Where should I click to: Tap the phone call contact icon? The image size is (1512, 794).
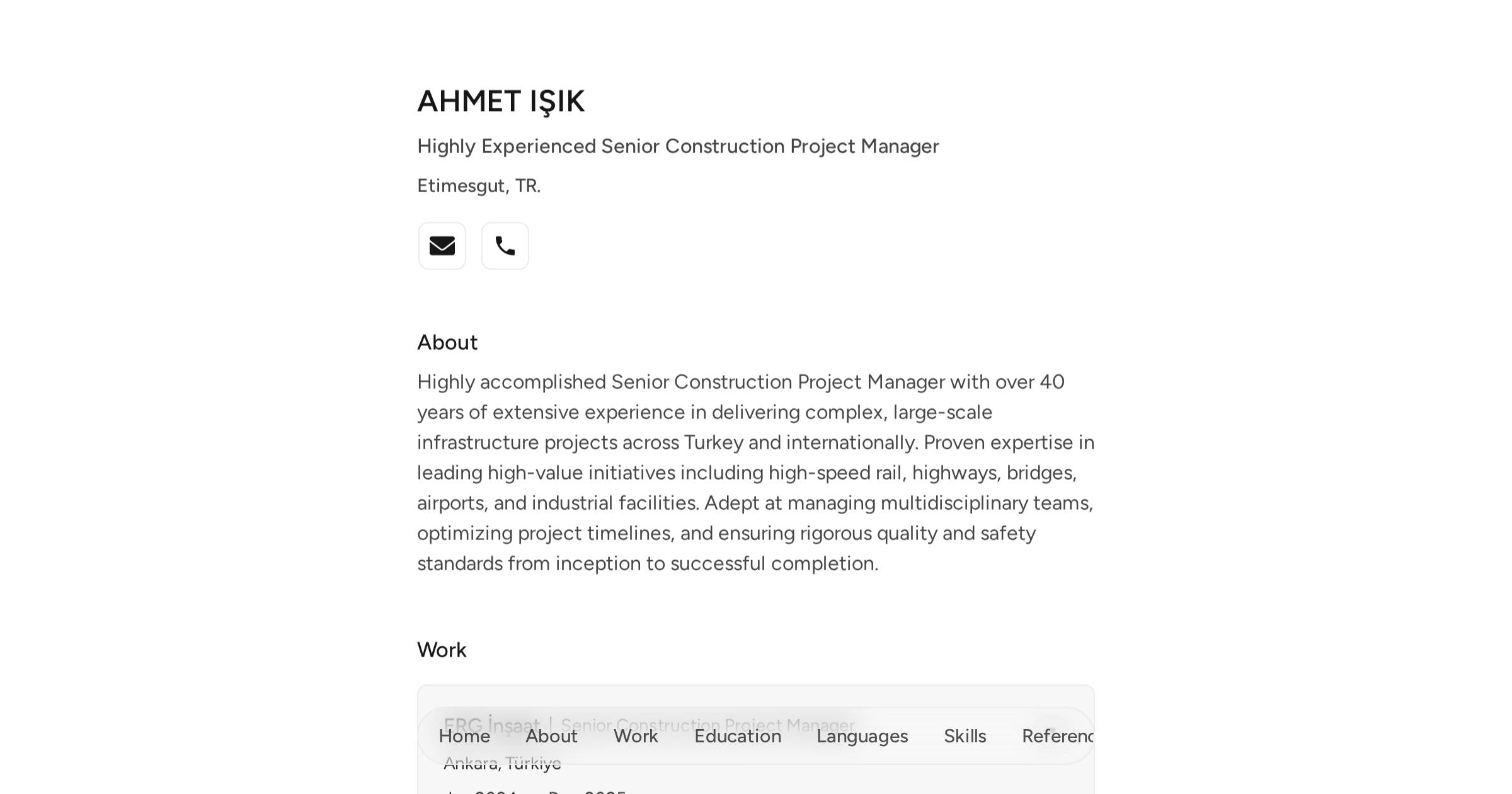point(505,246)
